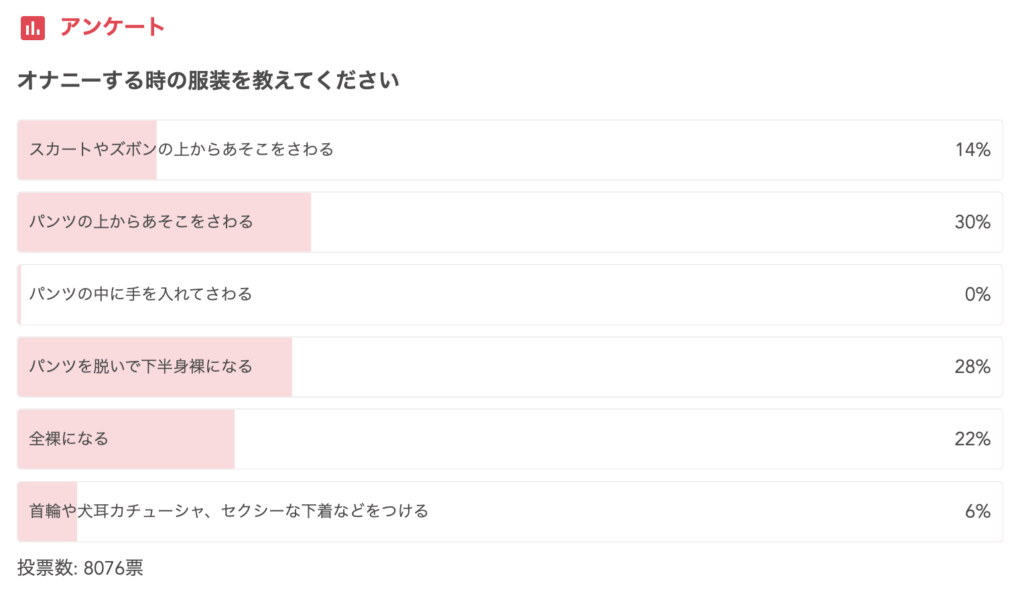The height and width of the screenshot is (600, 1024).
Task: Click the 14% result label
Action: 972,150
